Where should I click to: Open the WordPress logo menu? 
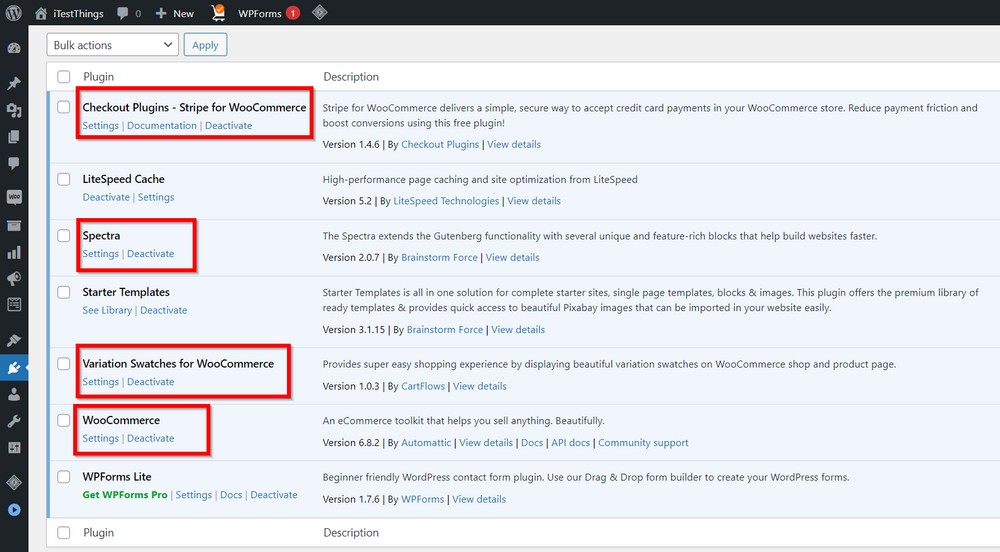pos(13,13)
